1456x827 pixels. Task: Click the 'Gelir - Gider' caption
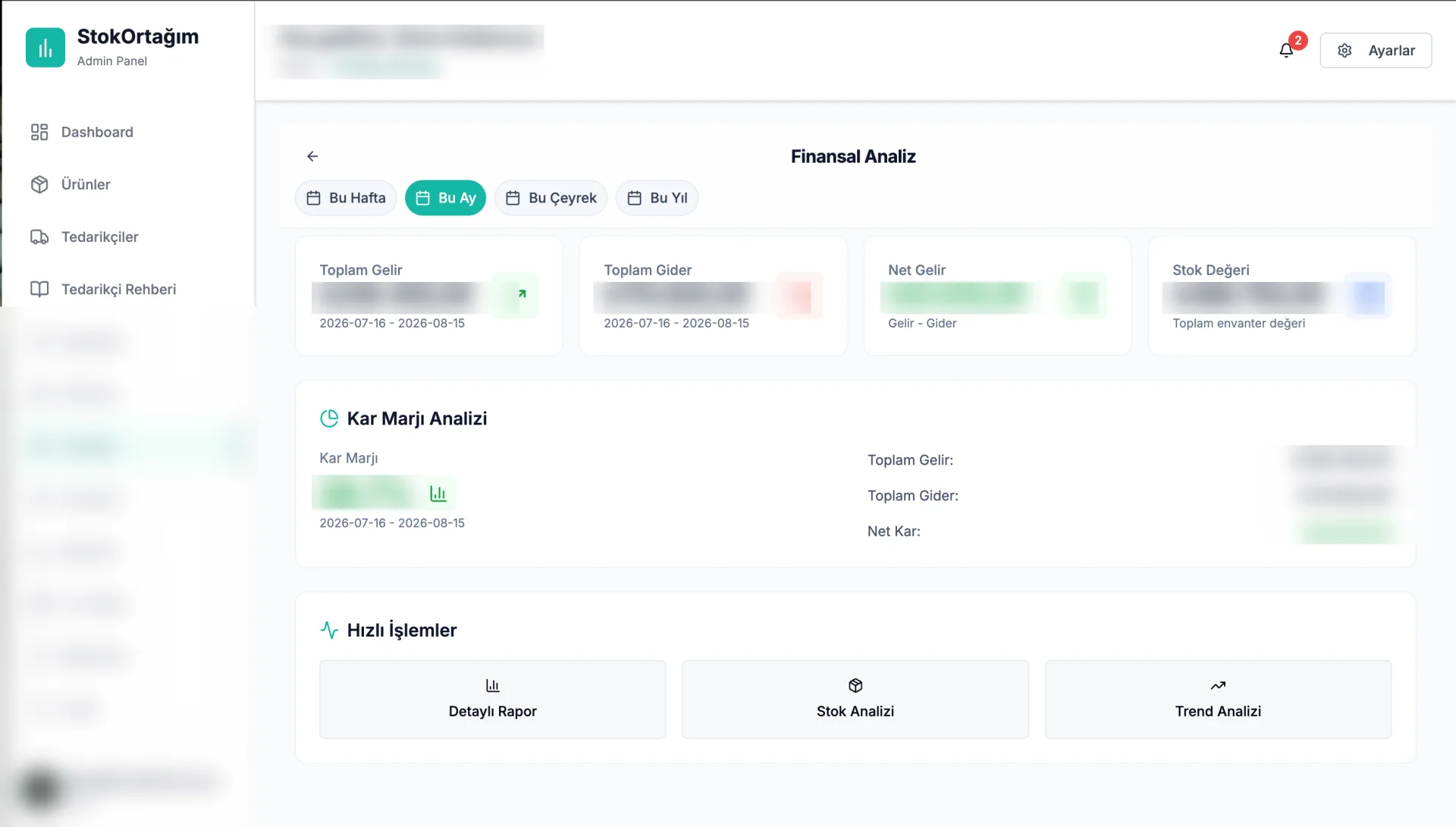pyautogui.click(x=922, y=323)
